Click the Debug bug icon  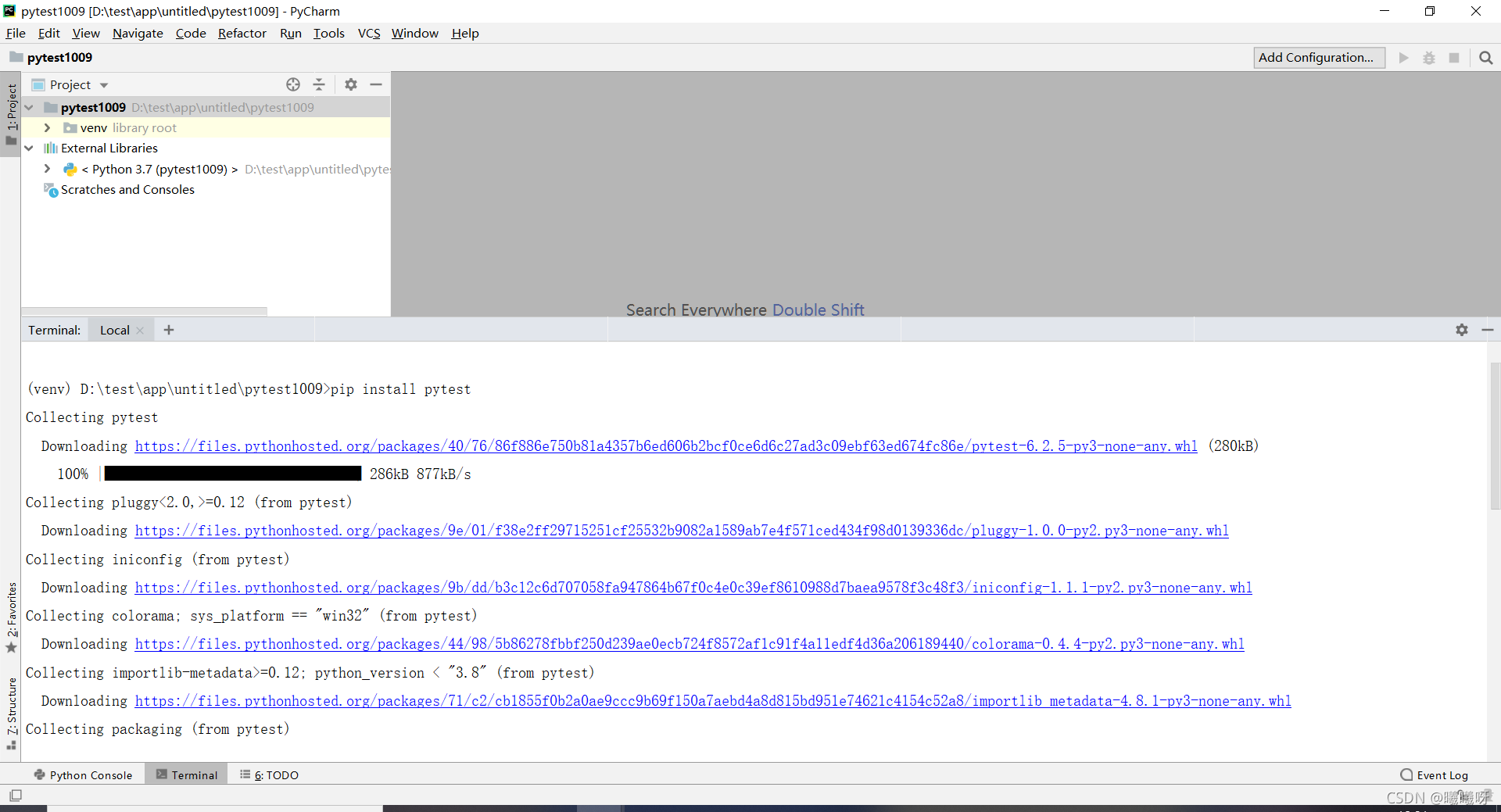1429,58
